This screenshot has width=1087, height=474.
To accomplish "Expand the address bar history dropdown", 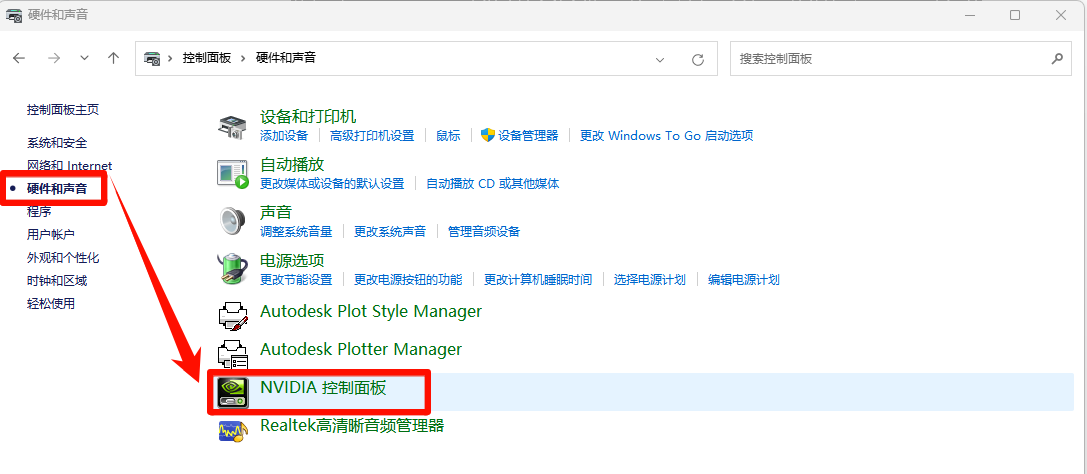I will (x=660, y=60).
